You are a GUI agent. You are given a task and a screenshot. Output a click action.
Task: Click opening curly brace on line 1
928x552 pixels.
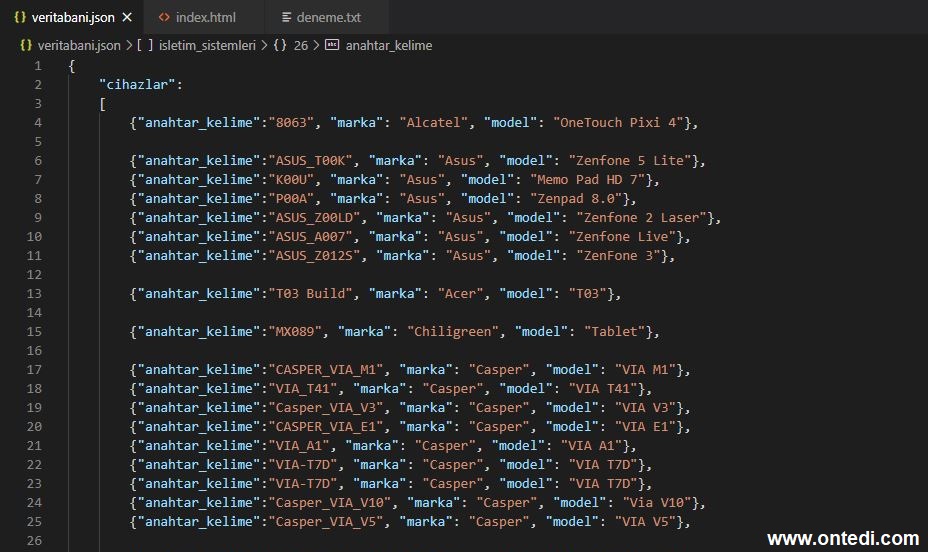pos(72,66)
